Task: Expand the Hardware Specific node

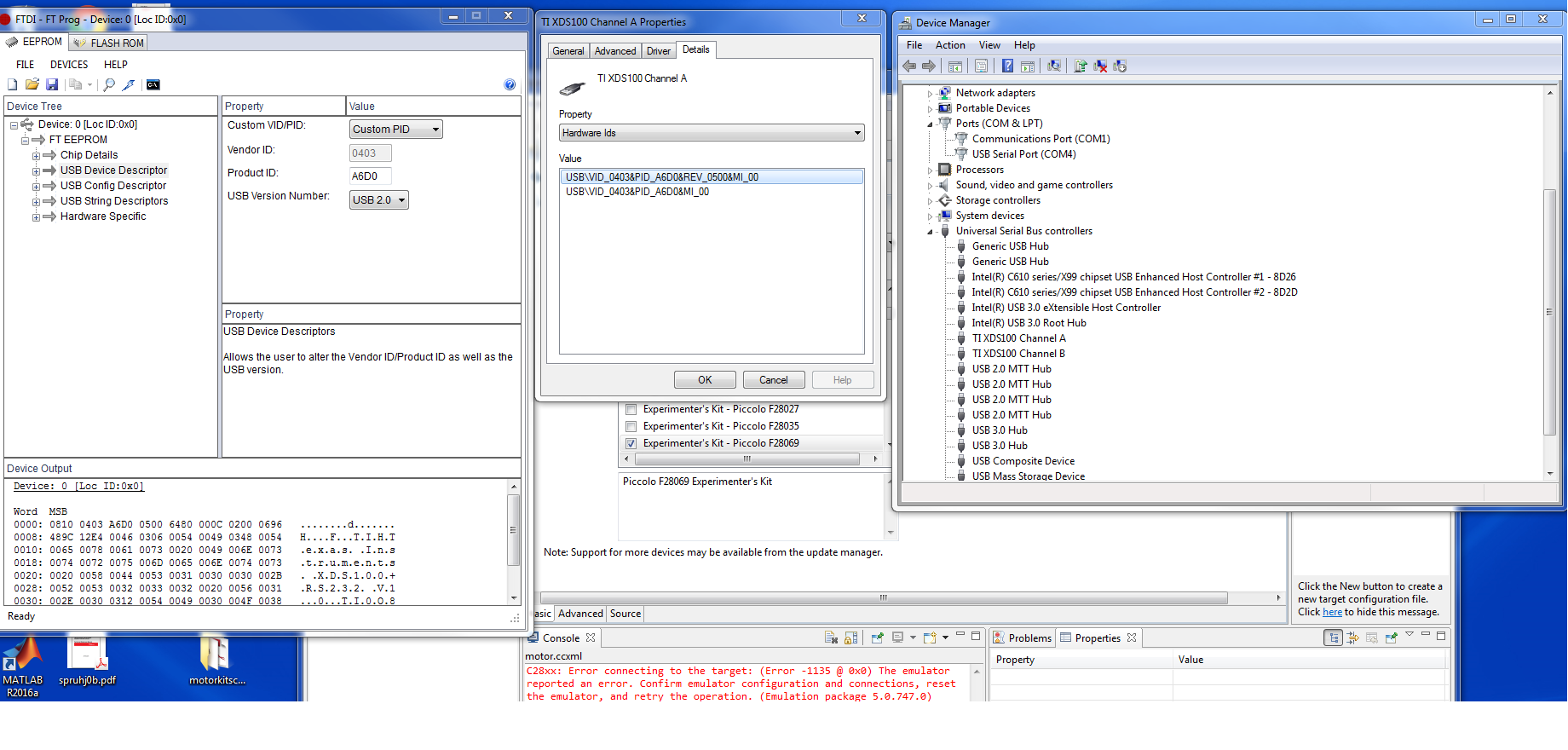Action: point(36,217)
